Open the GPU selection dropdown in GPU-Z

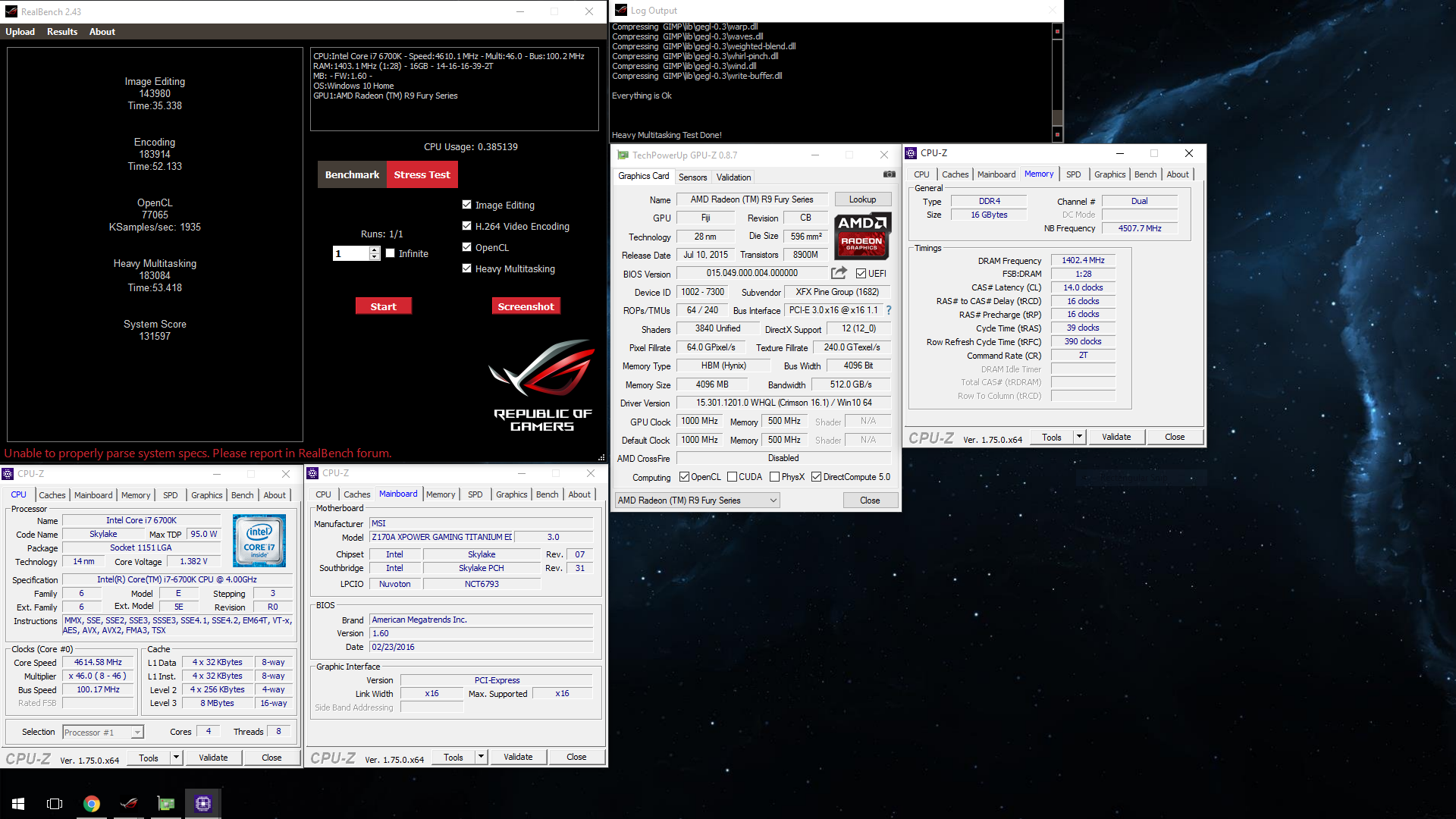(697, 500)
